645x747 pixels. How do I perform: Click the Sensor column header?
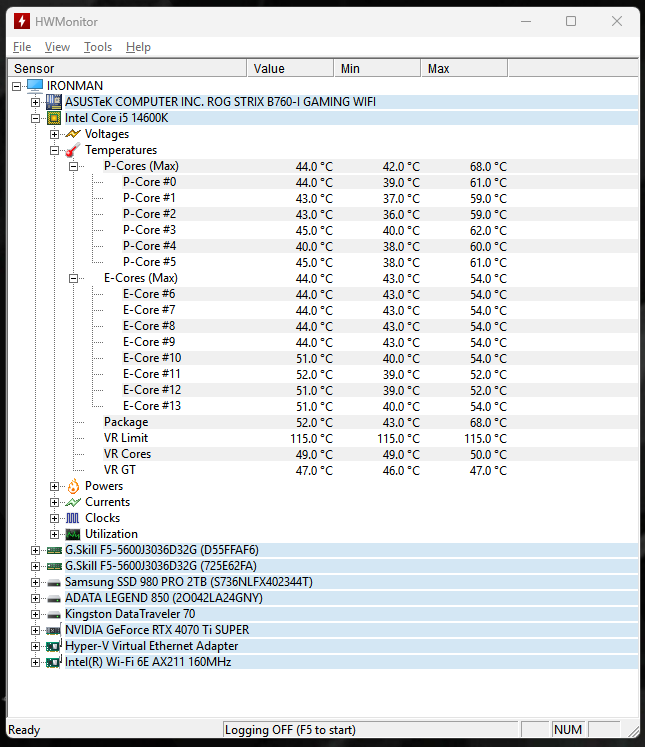pyautogui.click(x=128, y=68)
